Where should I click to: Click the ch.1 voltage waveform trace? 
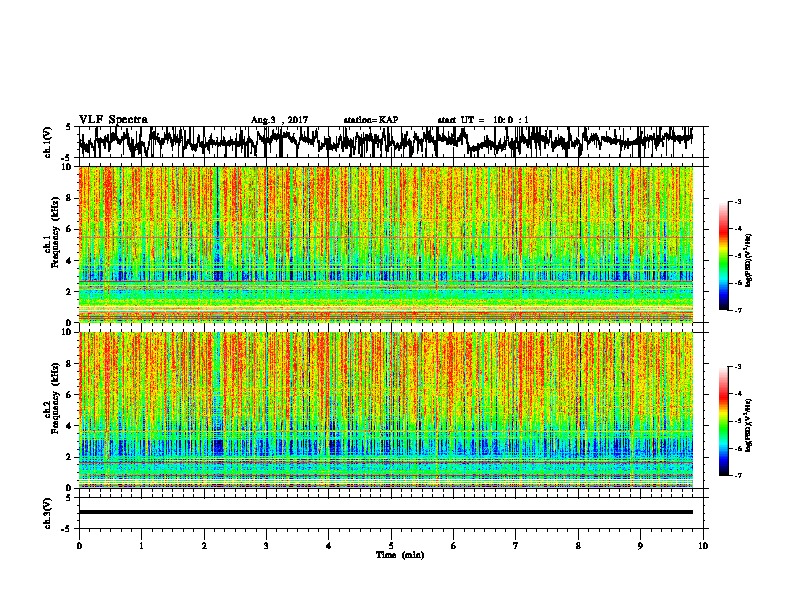386,142
